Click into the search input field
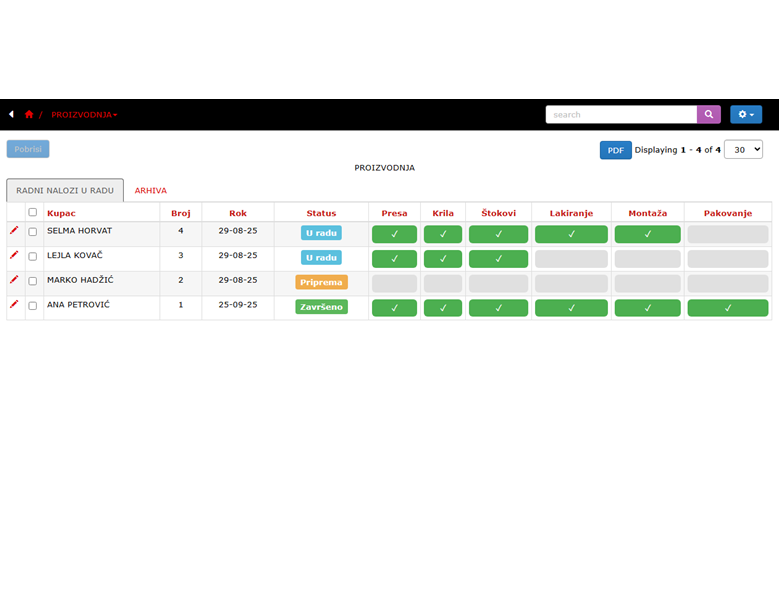This screenshot has width=780, height=614. pos(620,115)
